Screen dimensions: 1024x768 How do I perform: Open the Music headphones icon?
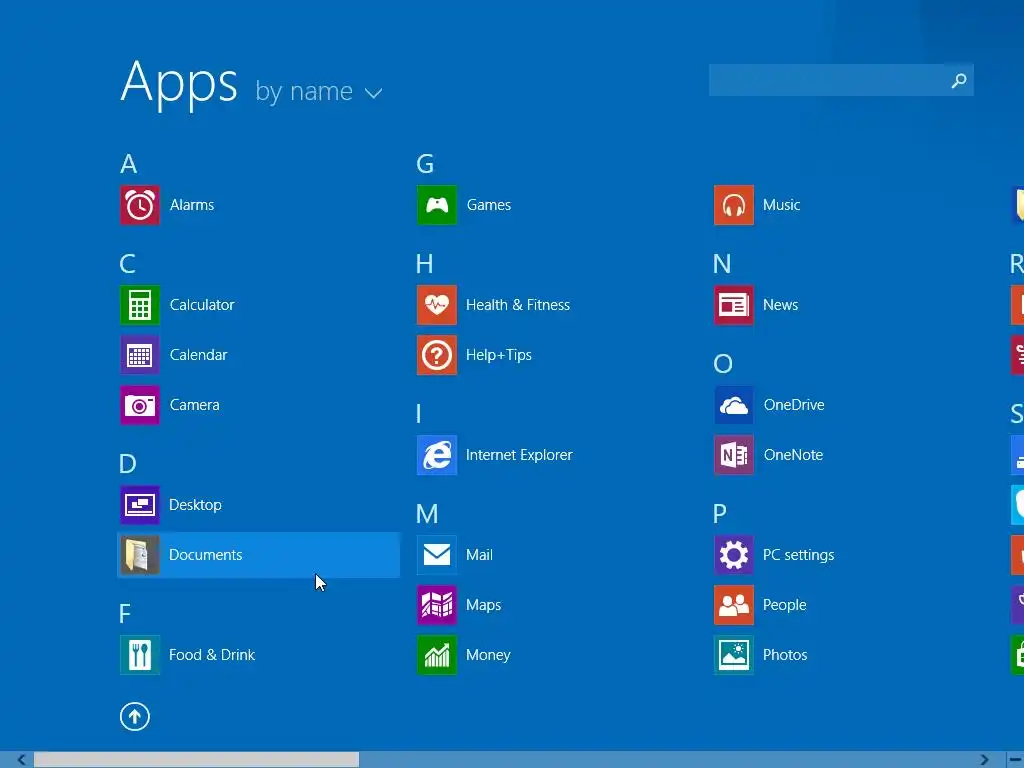tap(734, 205)
